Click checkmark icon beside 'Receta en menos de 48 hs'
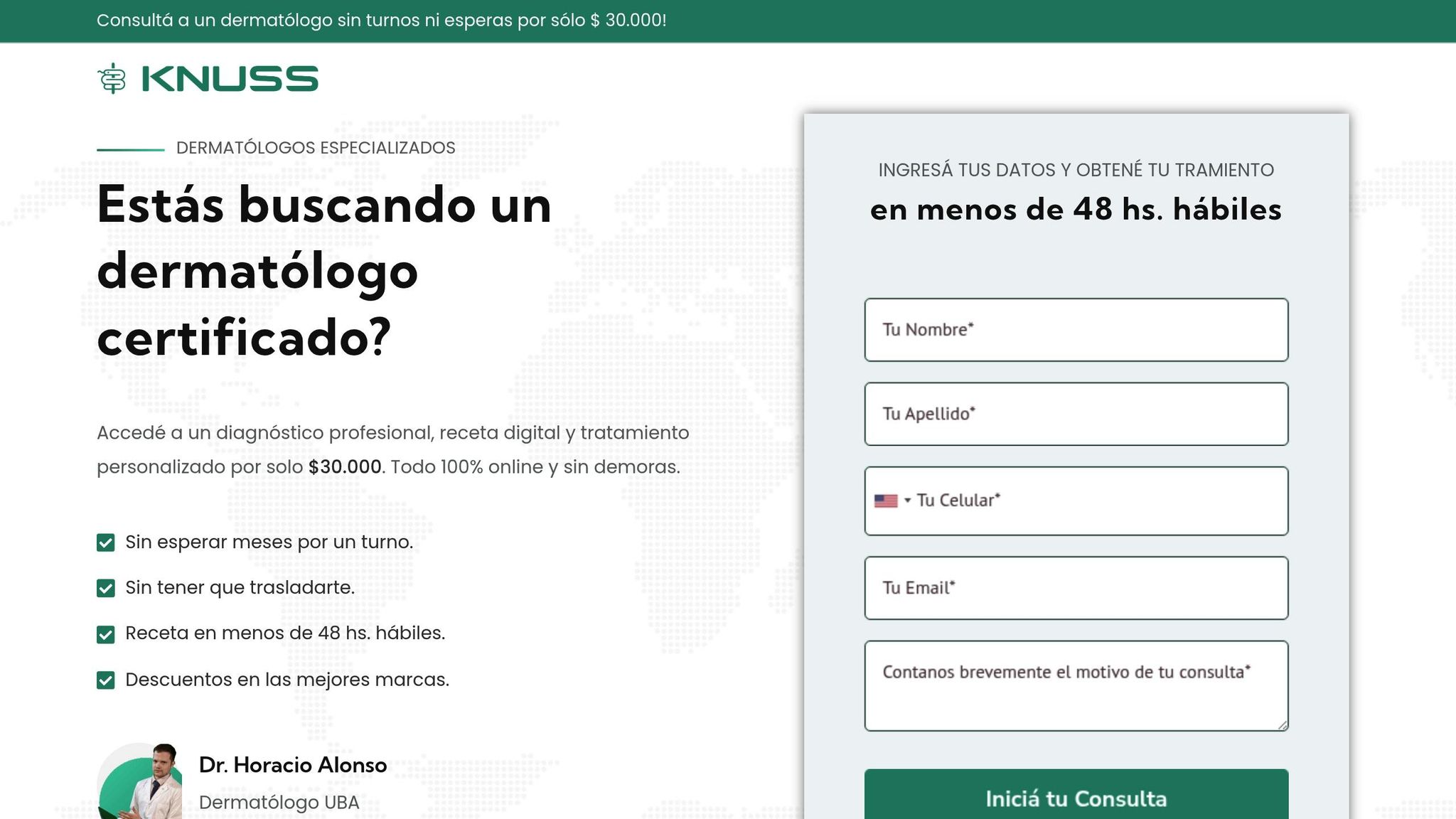 point(106,634)
